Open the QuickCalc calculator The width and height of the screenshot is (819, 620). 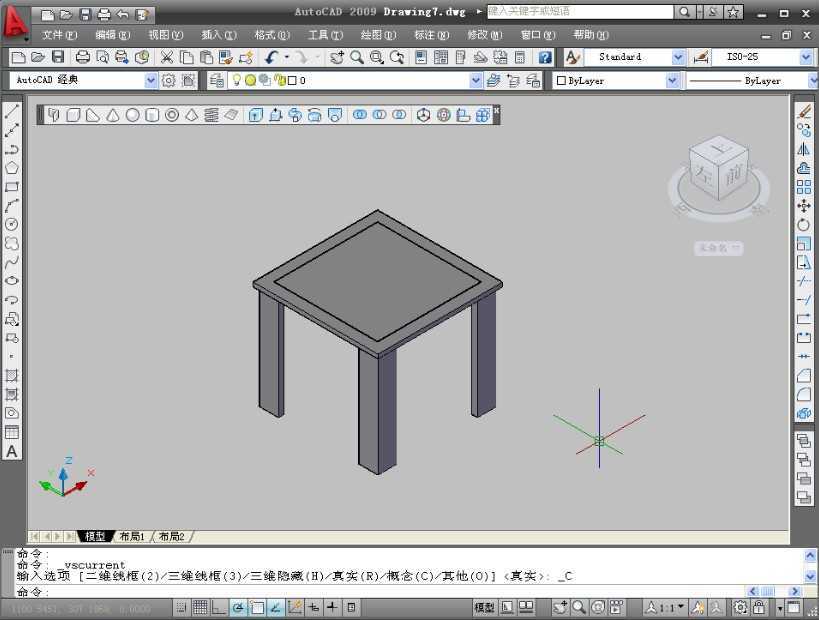[x=520, y=57]
